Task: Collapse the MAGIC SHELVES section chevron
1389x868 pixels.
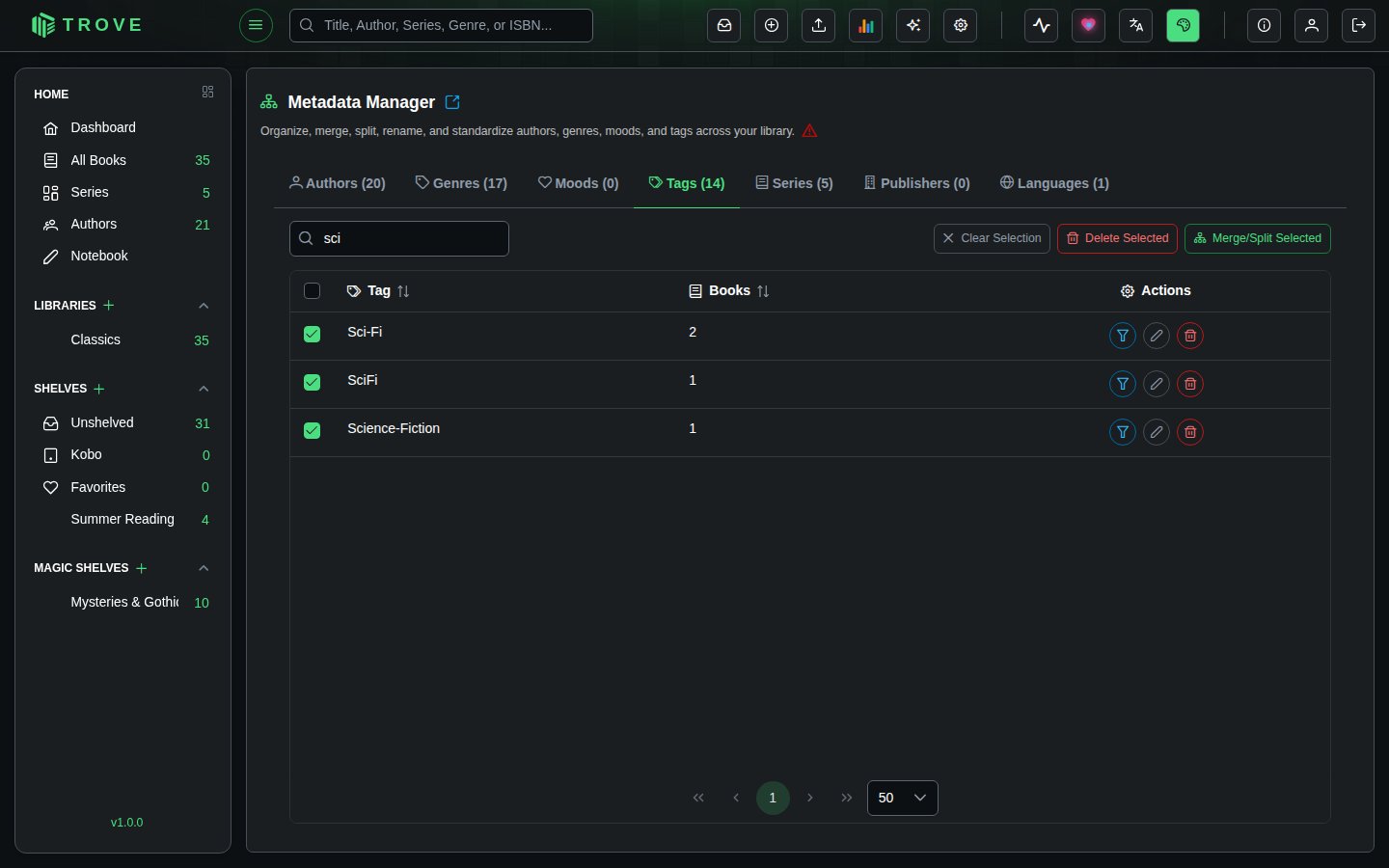Action: [x=204, y=568]
